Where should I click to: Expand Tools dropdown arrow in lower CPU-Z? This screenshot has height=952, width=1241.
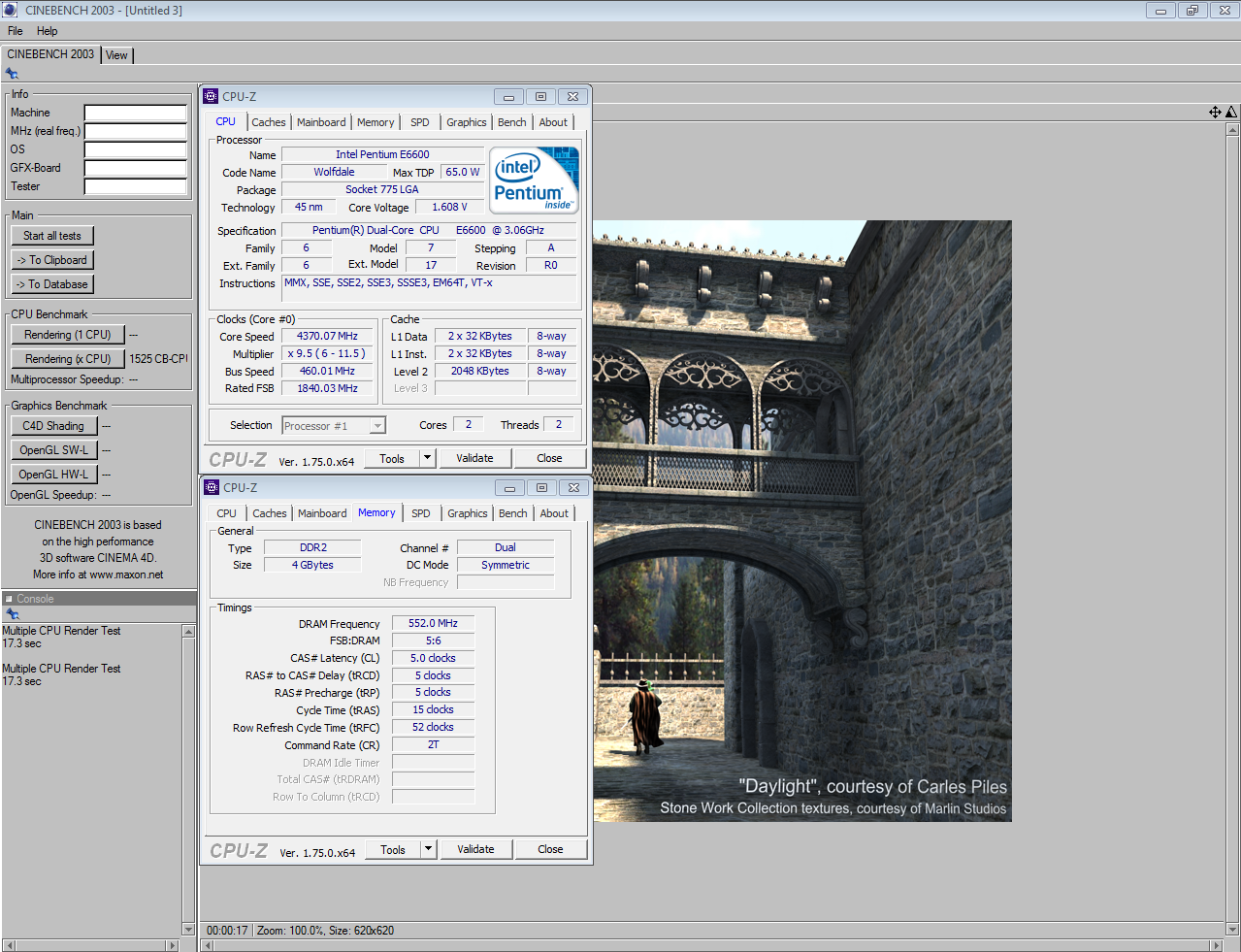[428, 850]
